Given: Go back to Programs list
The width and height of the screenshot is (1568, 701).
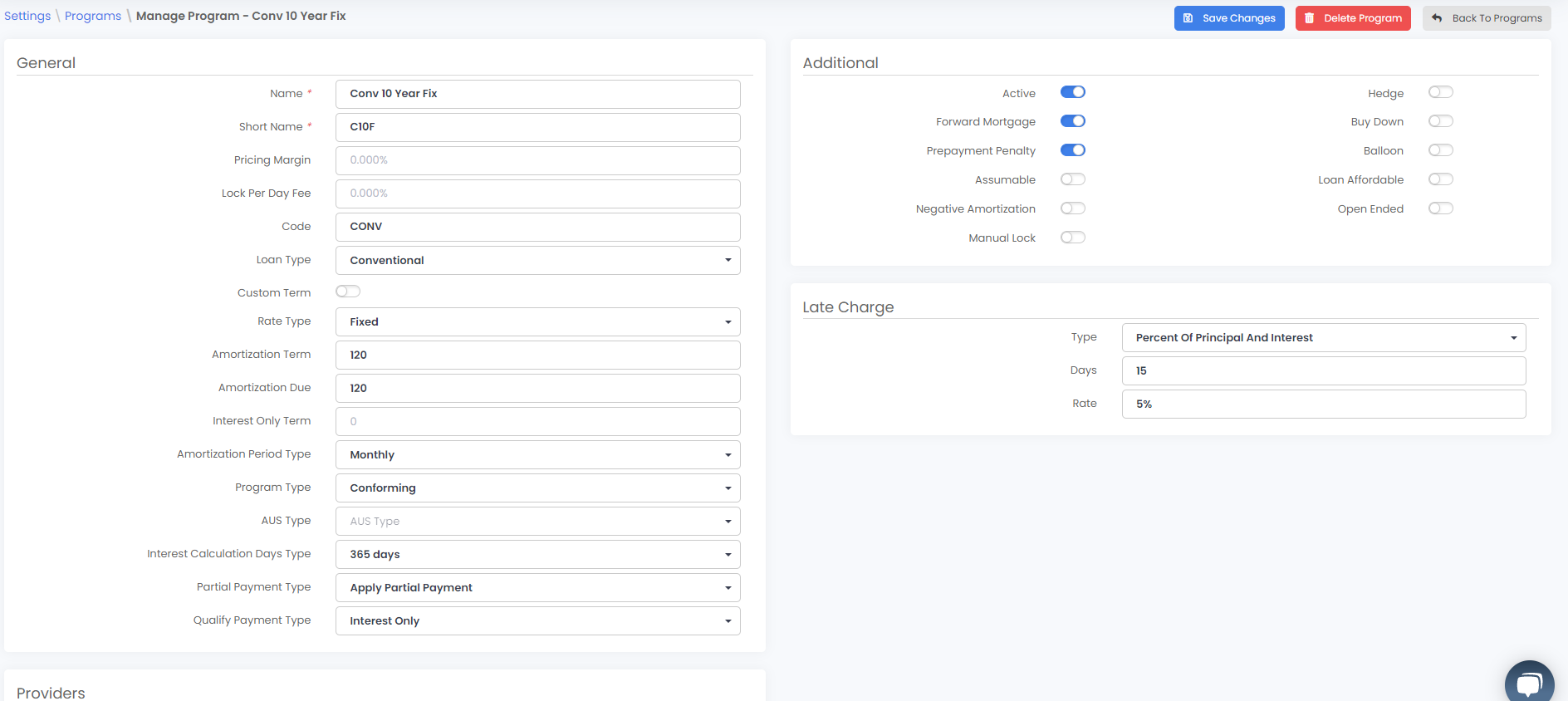Looking at the screenshot, I should pos(1486,18).
